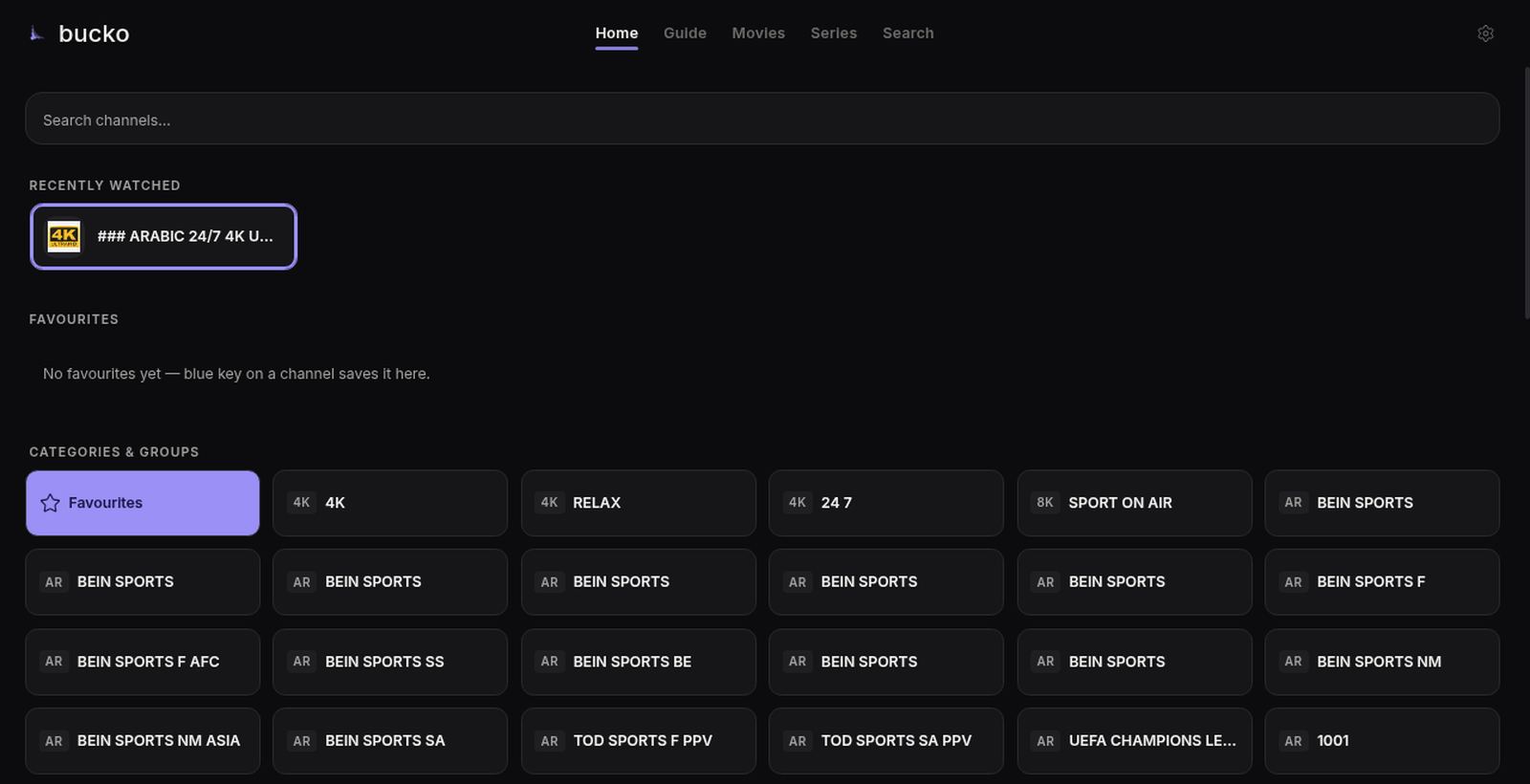
Task: Choose the BEIN SPORTS NM ASIA group
Action: click(142, 741)
